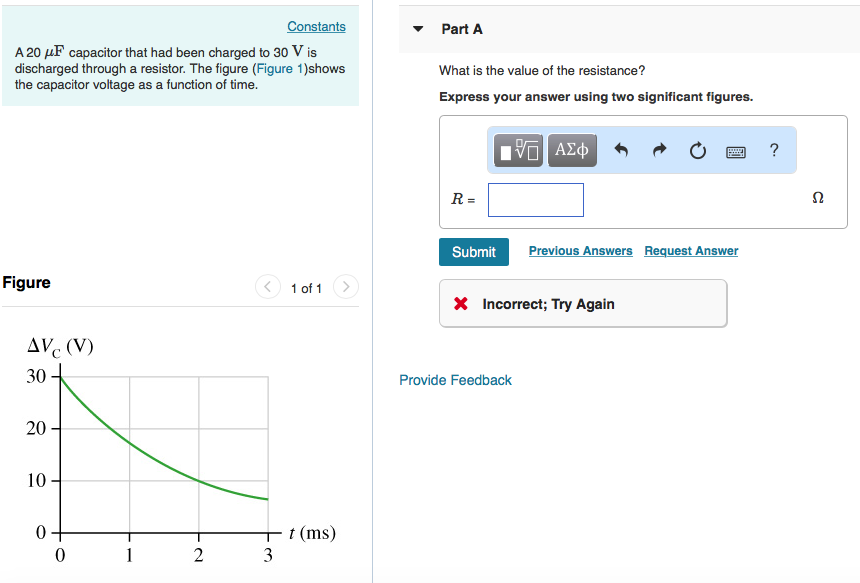Open Provide Feedback link
860x583 pixels.
point(455,380)
